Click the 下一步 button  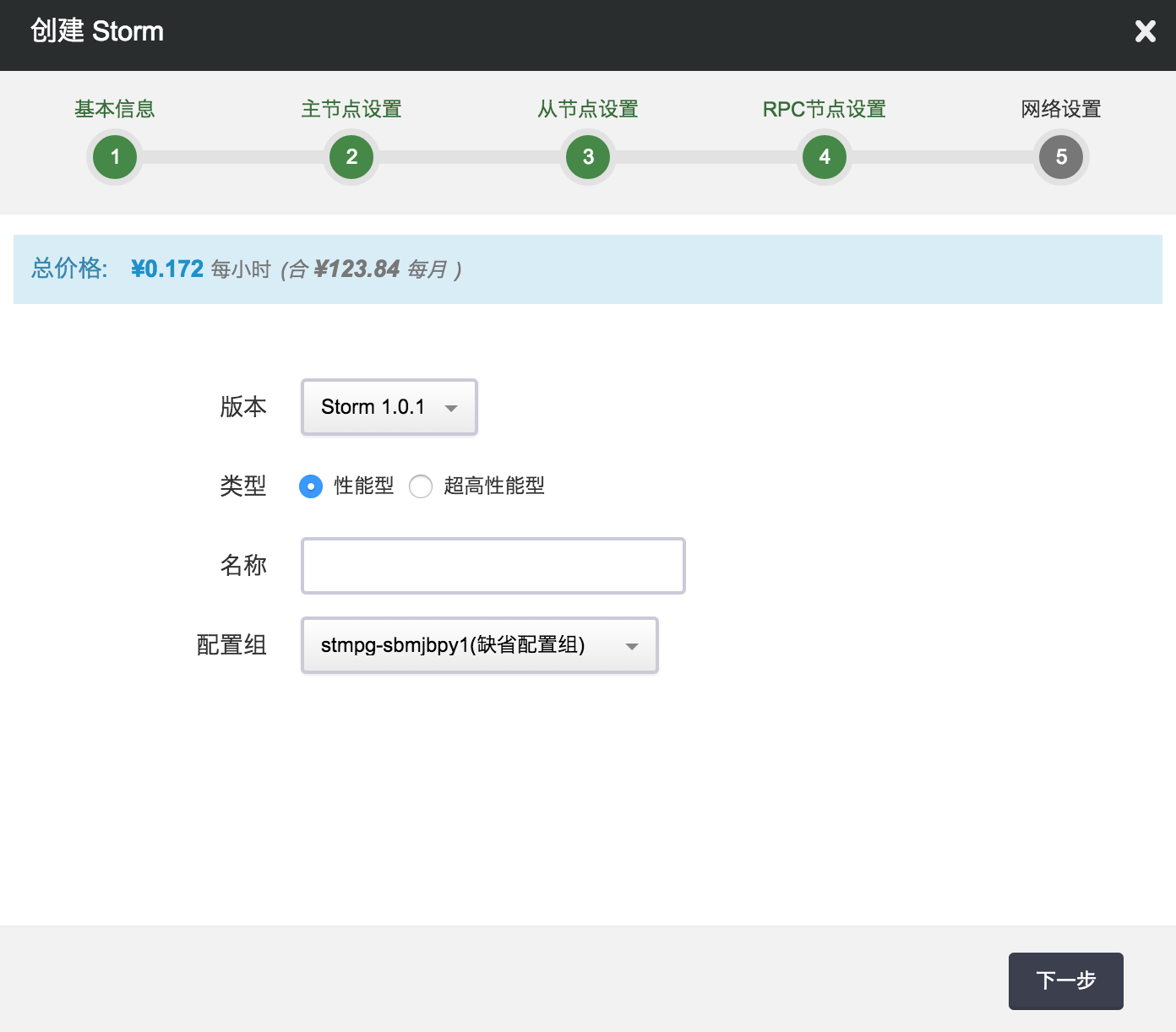tap(1065, 980)
